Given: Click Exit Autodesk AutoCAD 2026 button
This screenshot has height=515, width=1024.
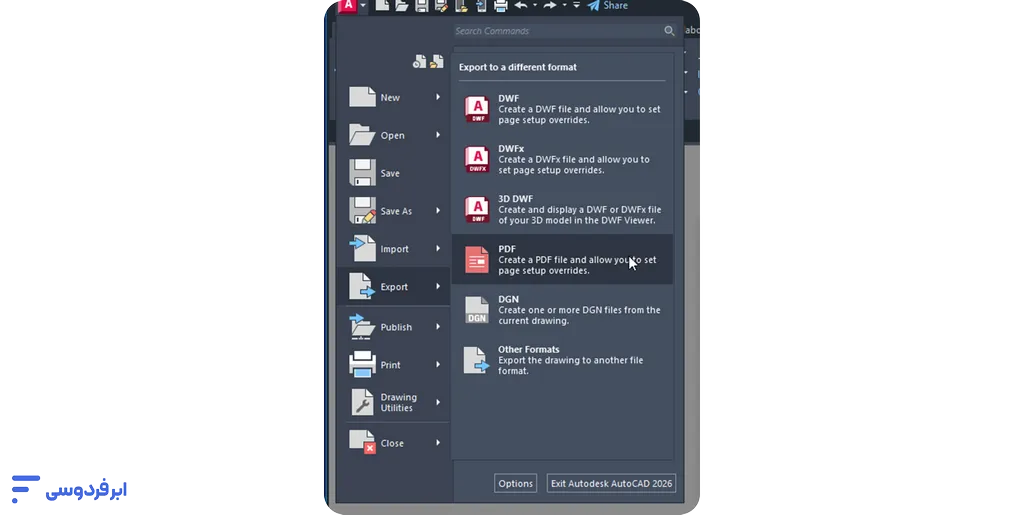Looking at the screenshot, I should tap(611, 483).
